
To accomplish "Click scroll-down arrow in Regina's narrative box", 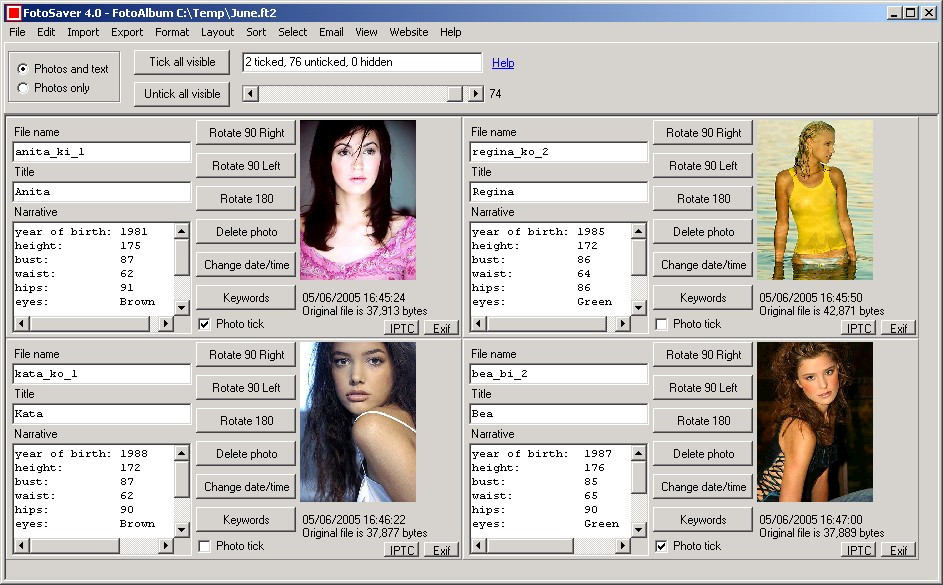I will (x=639, y=308).
